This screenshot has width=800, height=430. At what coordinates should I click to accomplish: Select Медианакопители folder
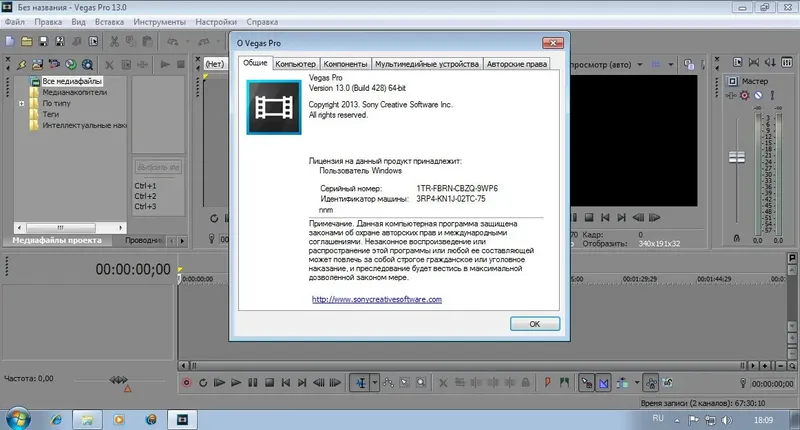tap(74, 92)
